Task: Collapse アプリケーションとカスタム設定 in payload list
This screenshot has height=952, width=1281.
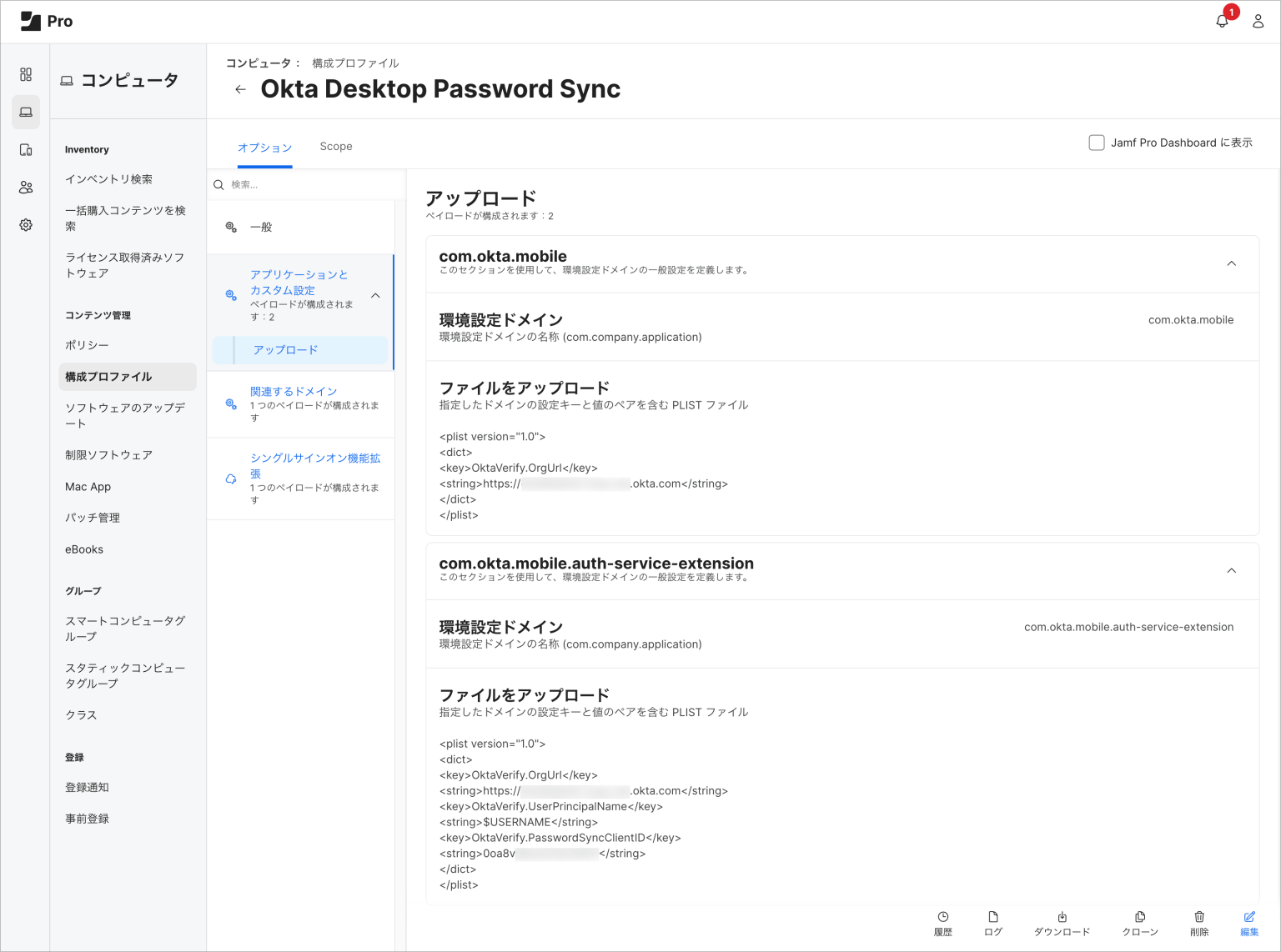Action: [375, 295]
